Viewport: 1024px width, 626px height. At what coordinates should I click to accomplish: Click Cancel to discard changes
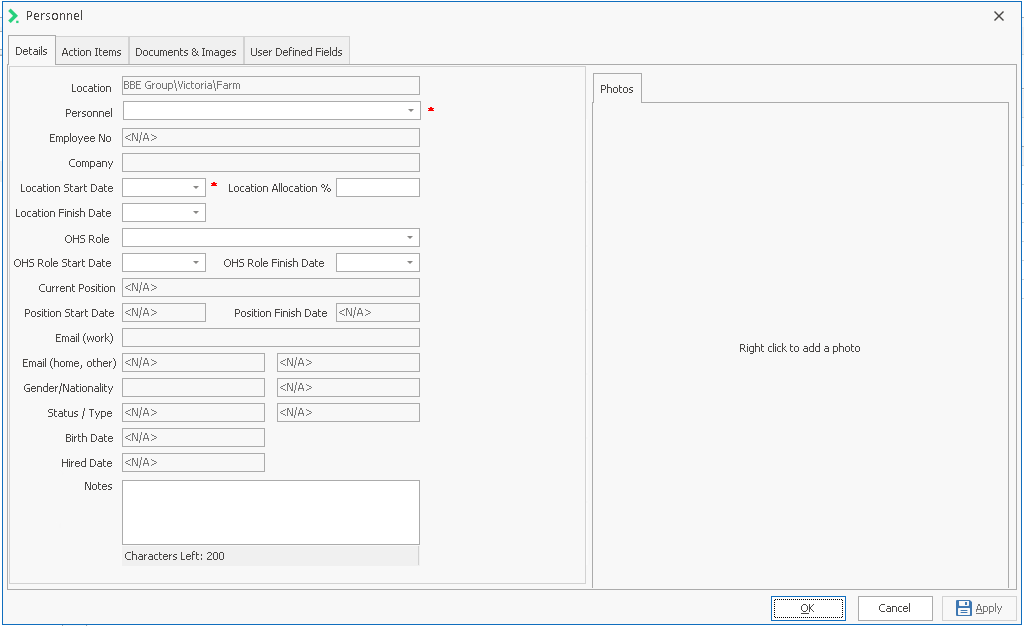(894, 607)
